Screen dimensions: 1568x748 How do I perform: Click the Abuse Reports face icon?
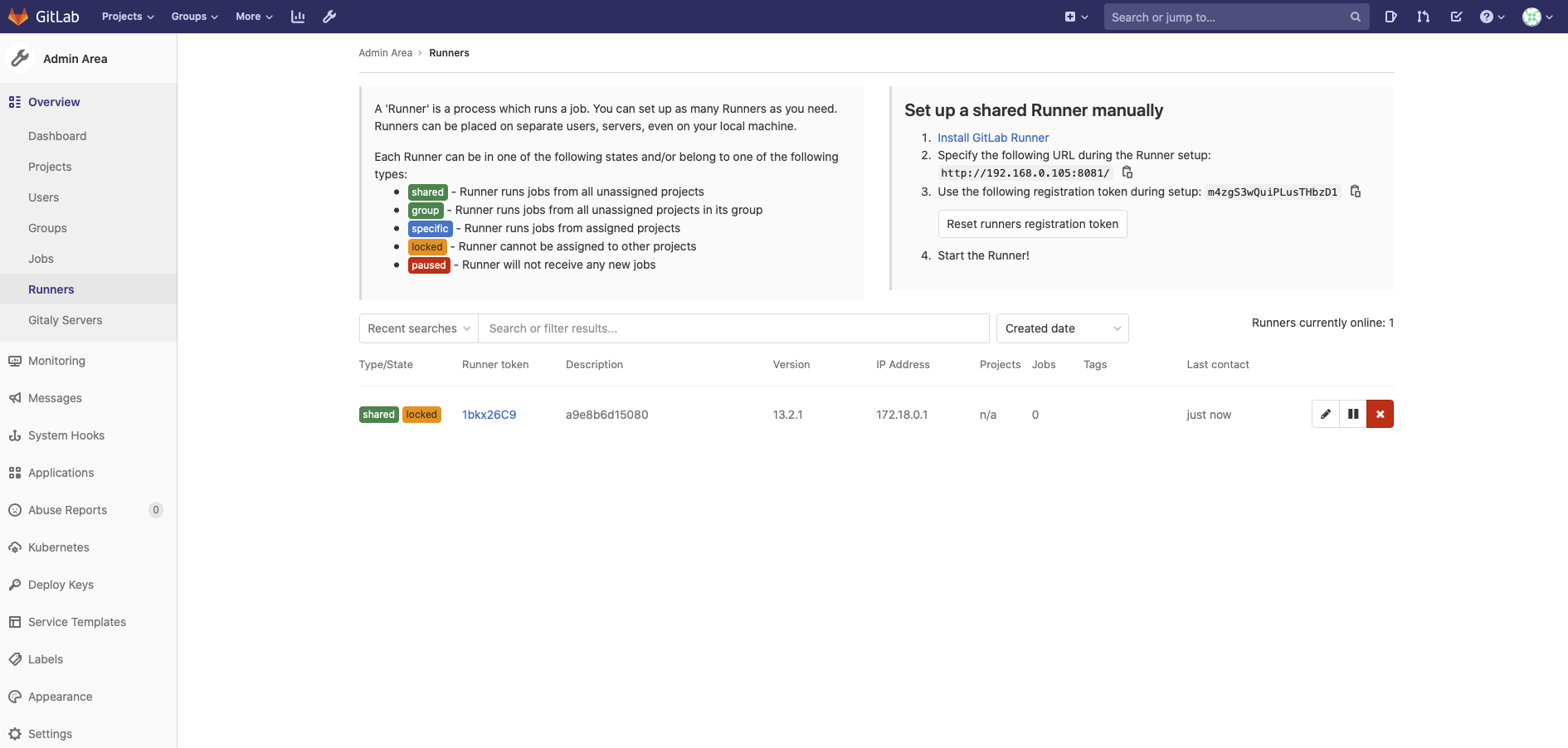pos(15,510)
